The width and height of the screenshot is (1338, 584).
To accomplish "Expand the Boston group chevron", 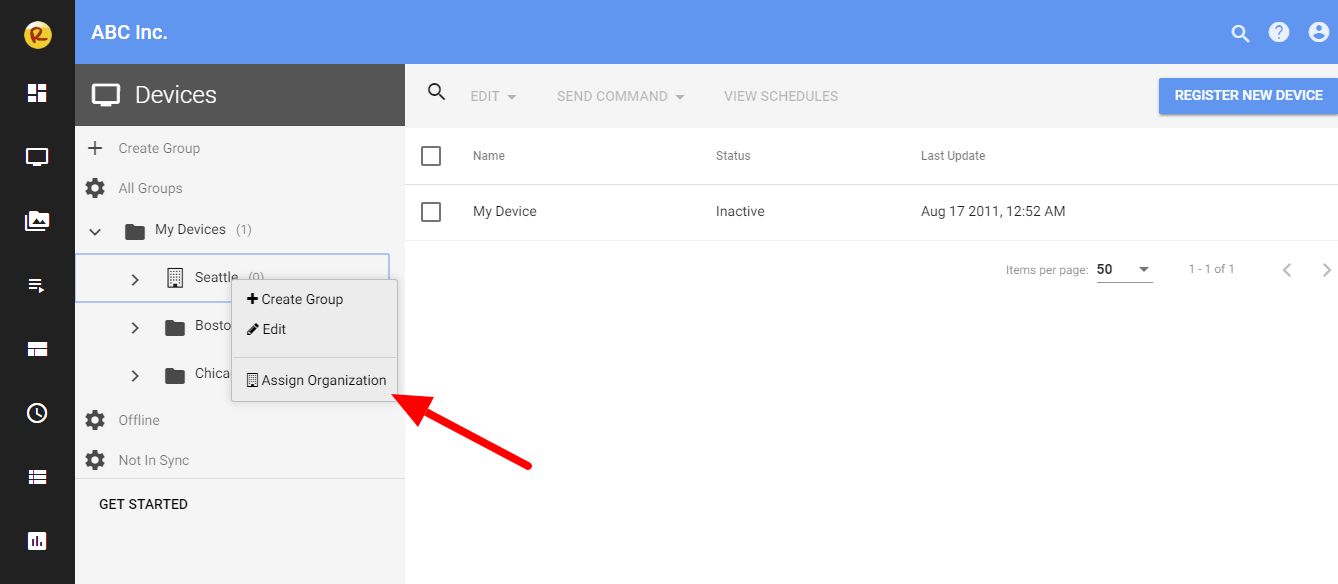I will [135, 327].
